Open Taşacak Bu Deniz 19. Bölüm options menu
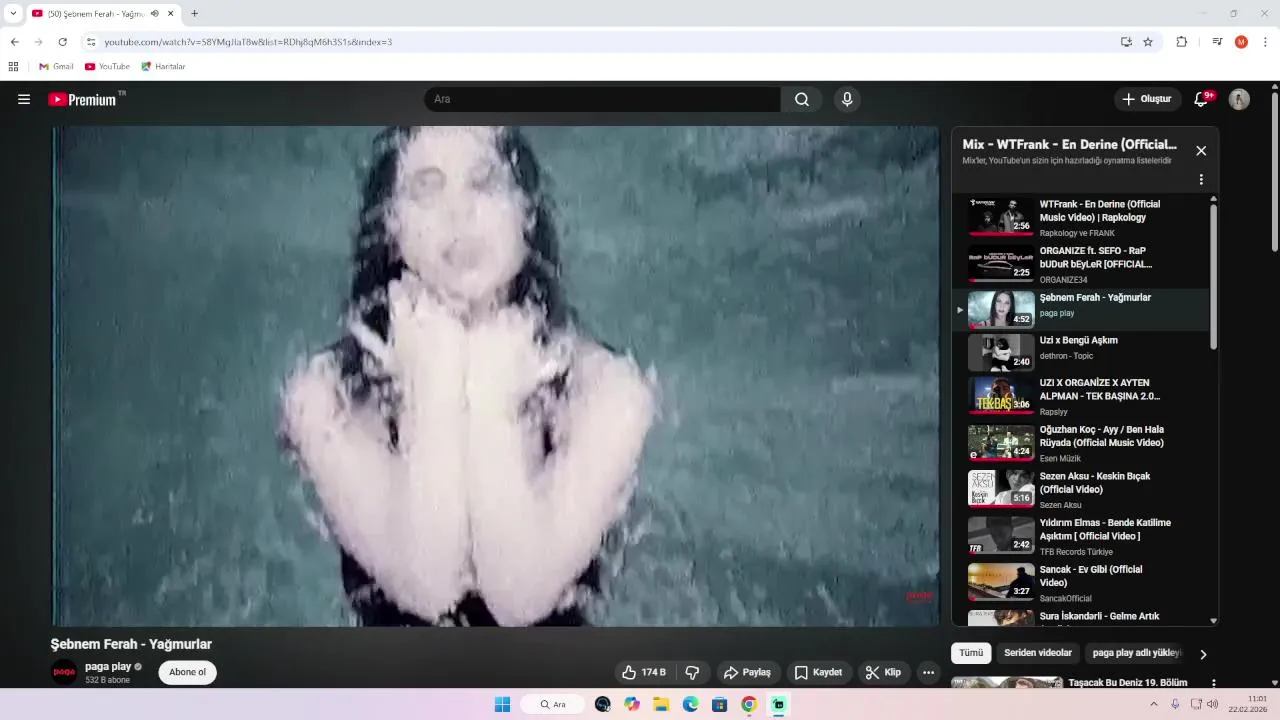Image resolution: width=1280 pixels, height=720 pixels. click(x=1213, y=683)
